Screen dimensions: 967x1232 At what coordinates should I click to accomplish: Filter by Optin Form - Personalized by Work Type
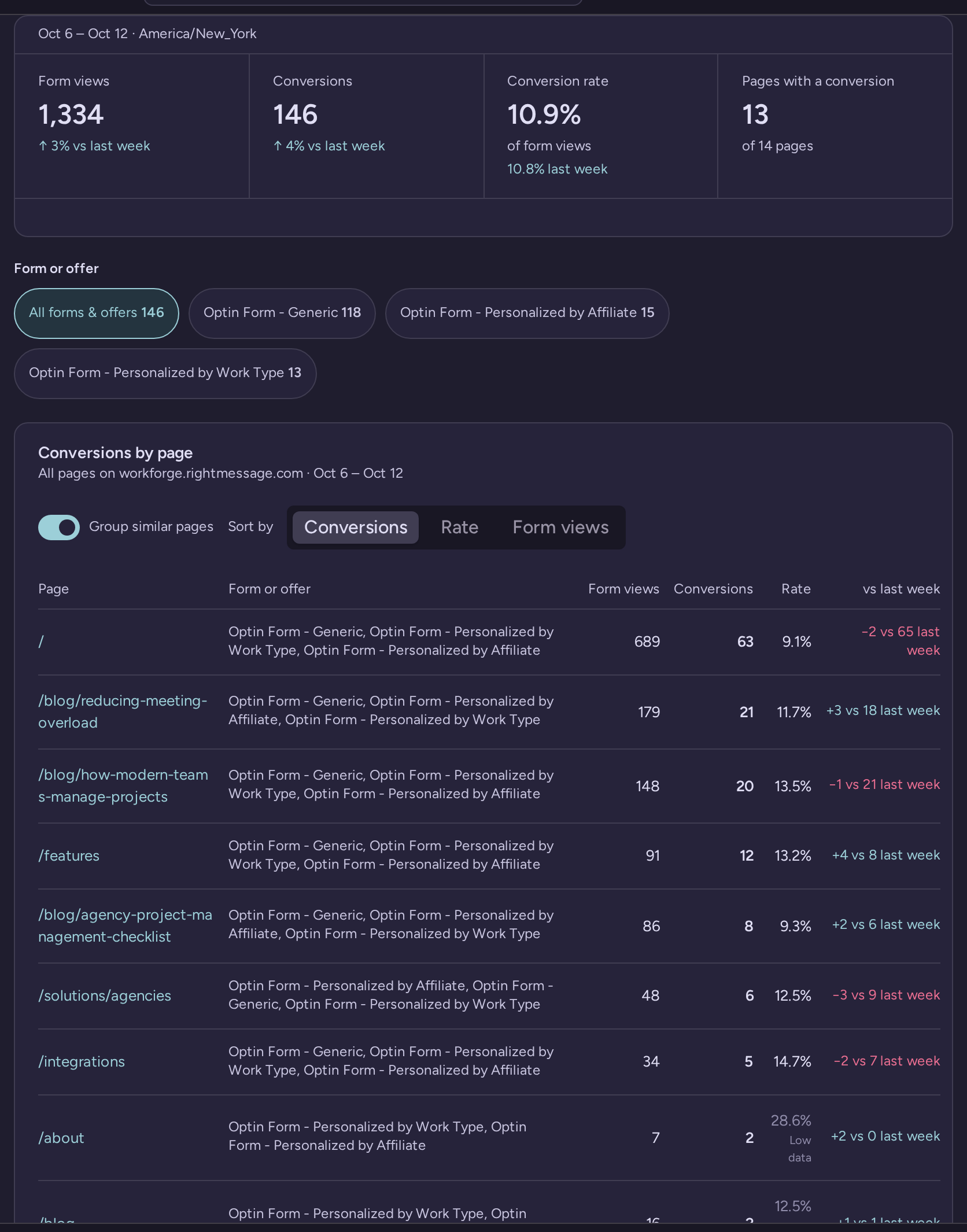click(x=165, y=373)
